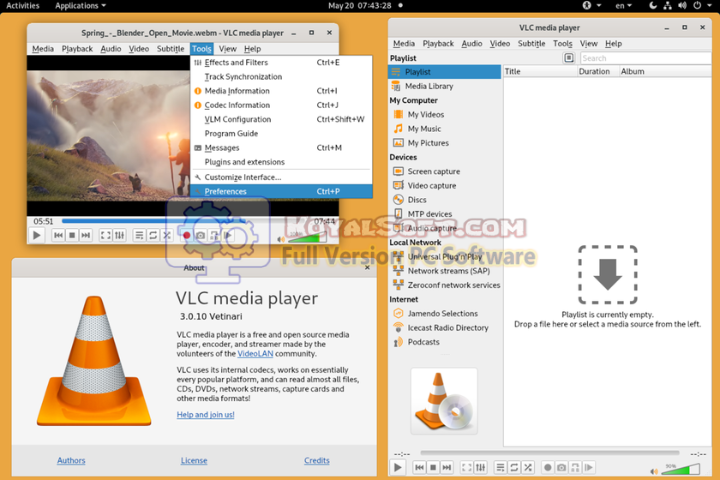This screenshot has width=720, height=480.
Task: Open the Applications menu in top bar
Action: click(80, 6)
